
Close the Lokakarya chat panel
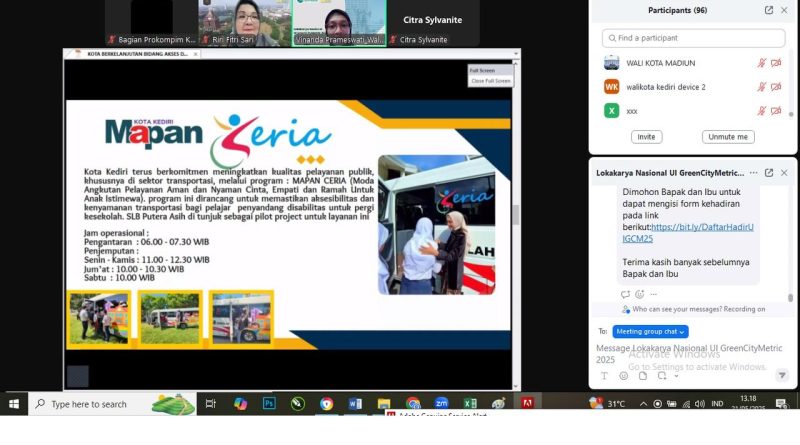(784, 173)
